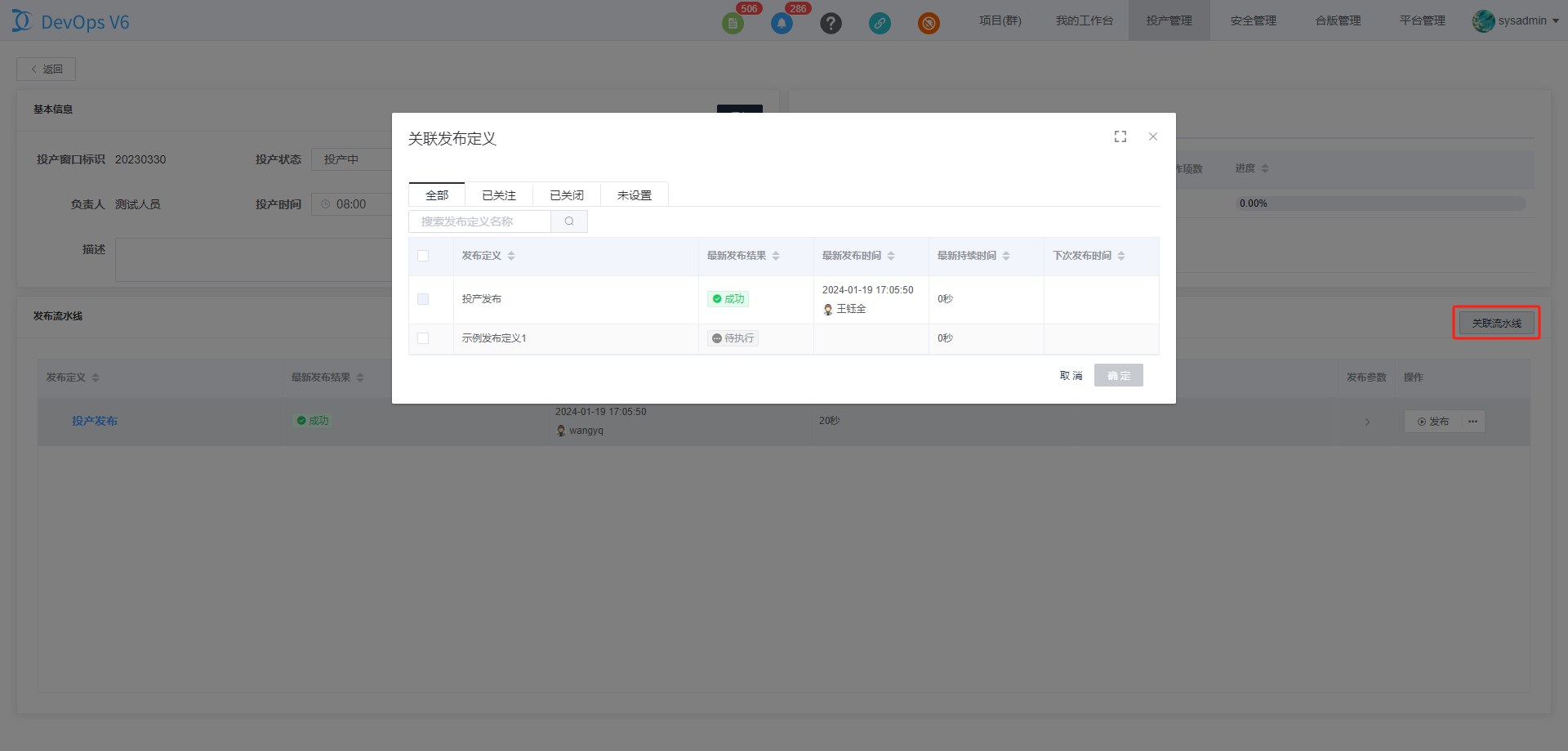Close the 关联发布定义 dialog
This screenshot has height=751, width=1568.
(x=1153, y=136)
